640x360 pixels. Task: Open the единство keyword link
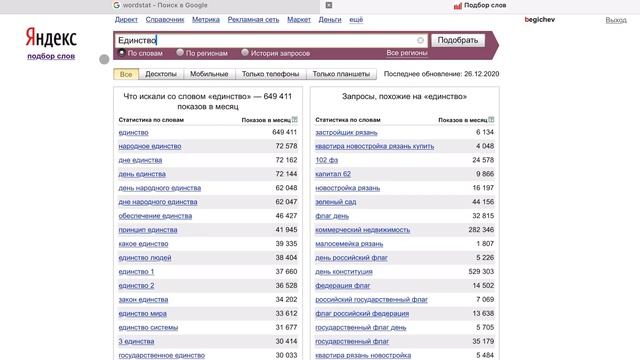pyautogui.click(x=133, y=132)
